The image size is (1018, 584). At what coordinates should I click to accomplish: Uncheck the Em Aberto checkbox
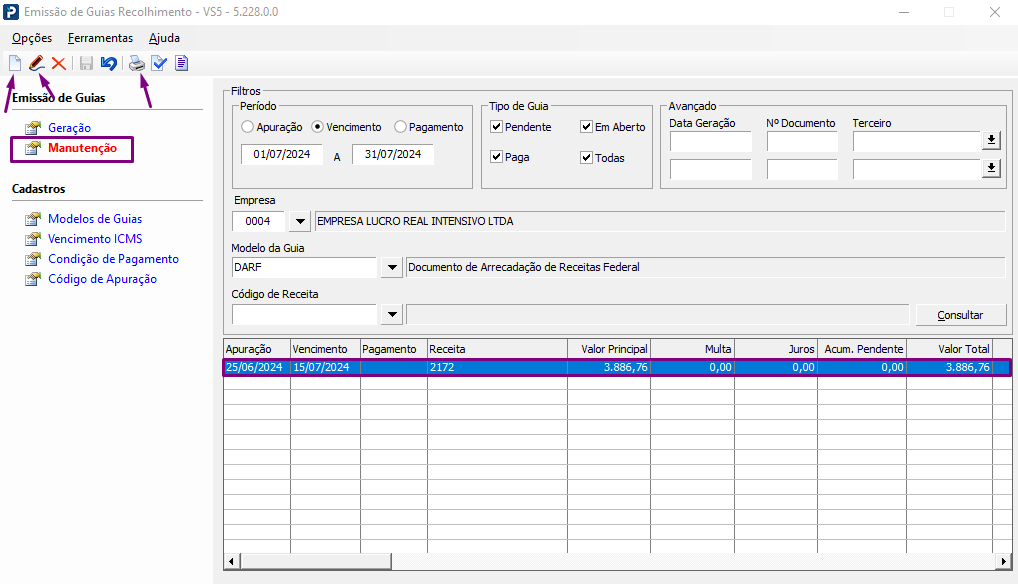click(x=586, y=127)
